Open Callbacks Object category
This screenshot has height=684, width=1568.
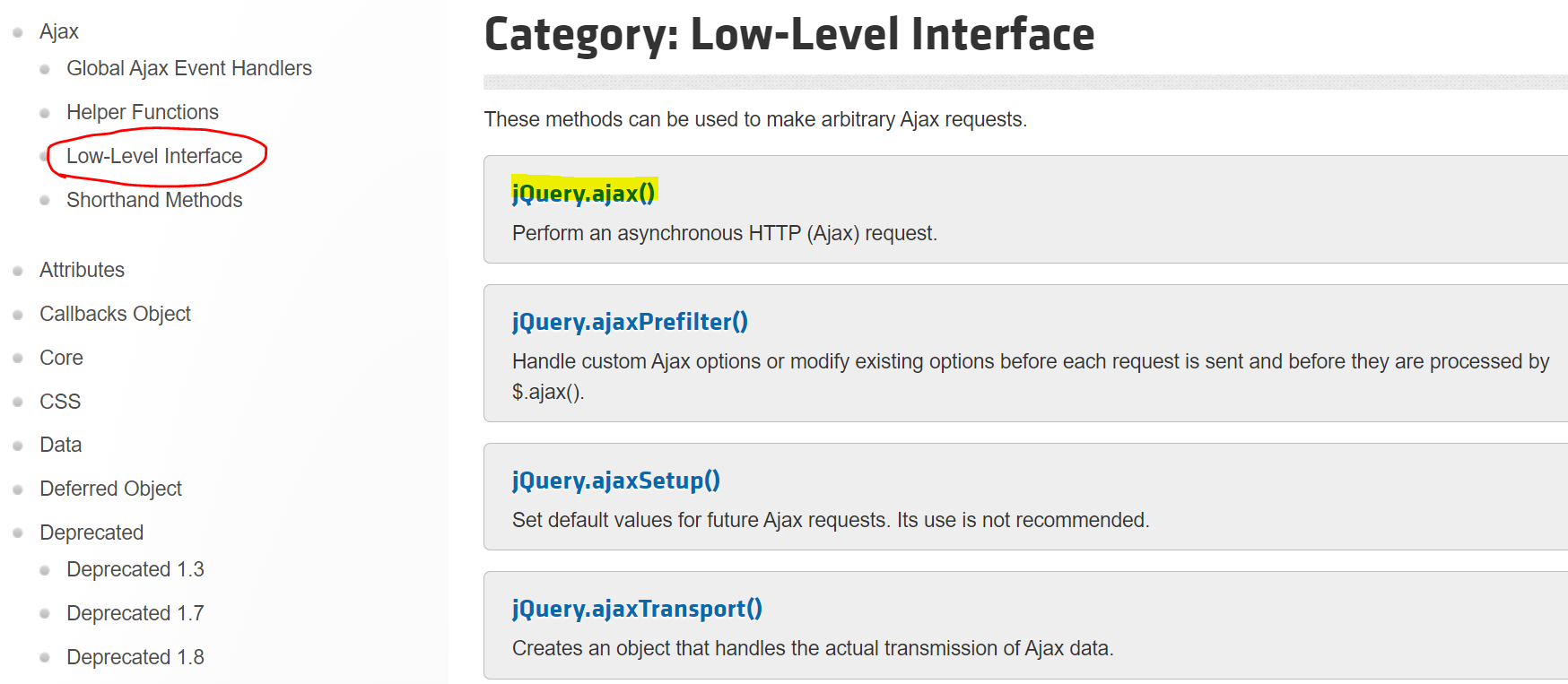pyautogui.click(x=115, y=314)
